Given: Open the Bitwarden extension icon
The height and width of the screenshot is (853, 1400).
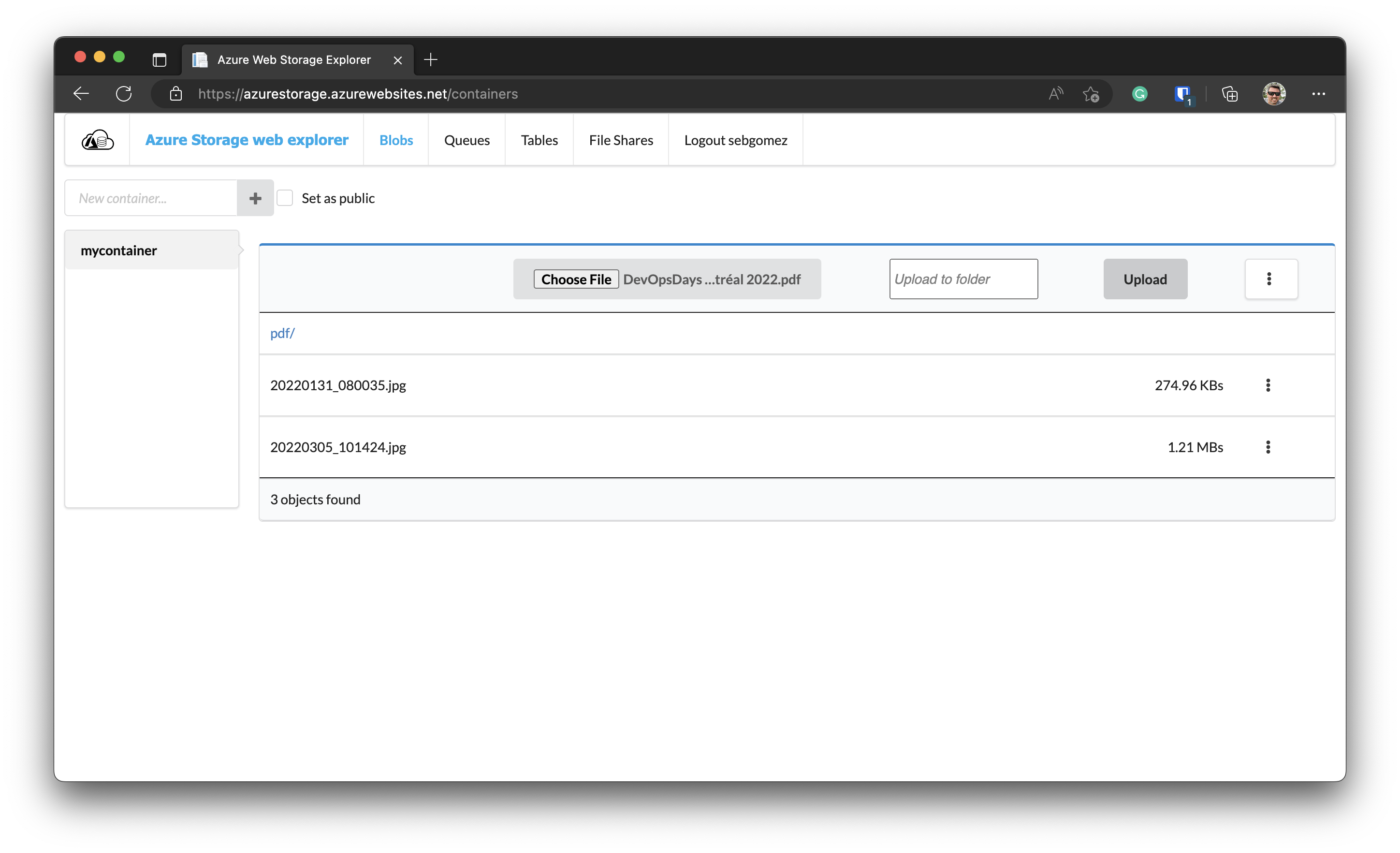Looking at the screenshot, I should tap(1183, 94).
